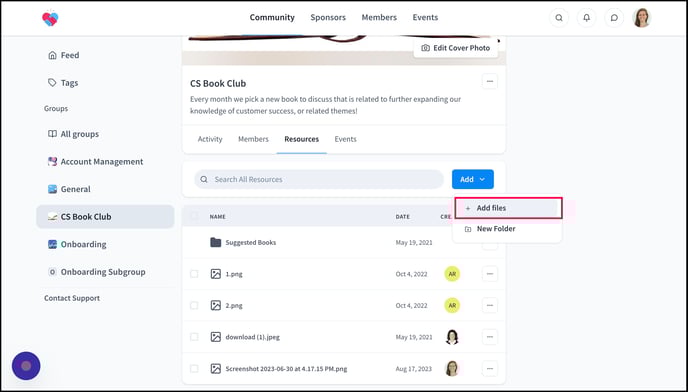Open user profile avatar in header
Screen dimensions: 688x392
[x=641, y=18]
